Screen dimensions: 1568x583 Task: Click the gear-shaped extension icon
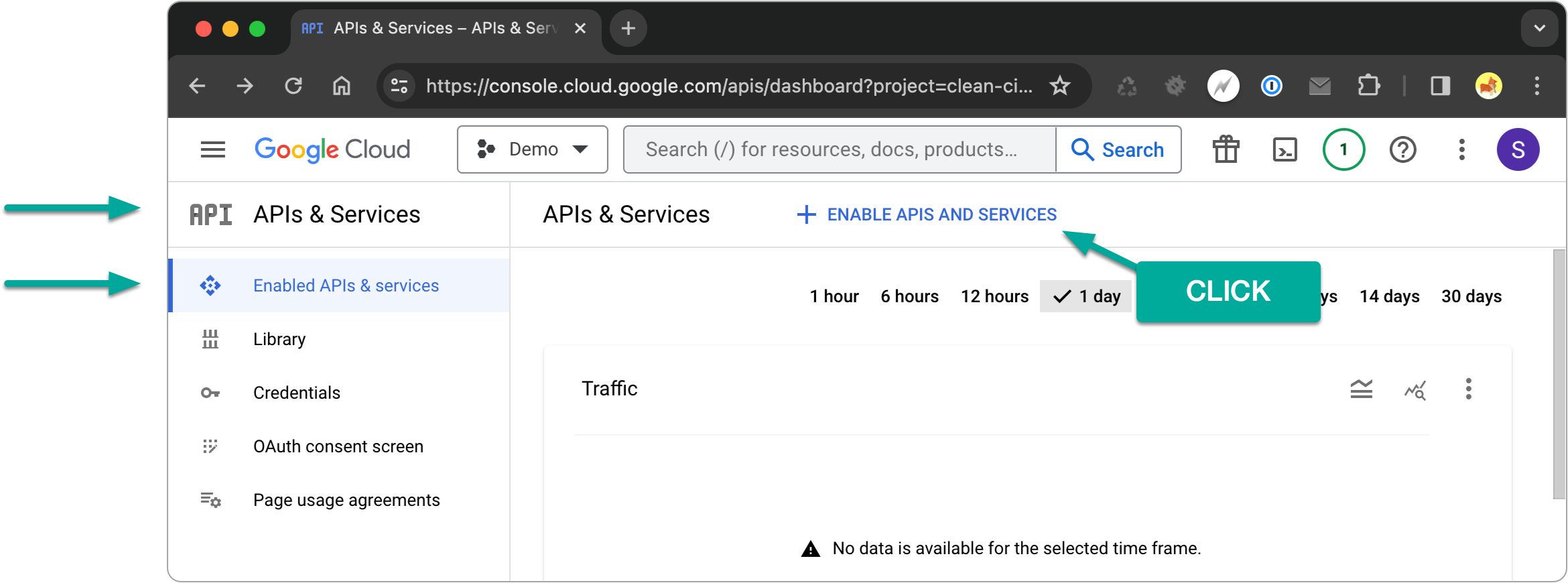click(1175, 86)
